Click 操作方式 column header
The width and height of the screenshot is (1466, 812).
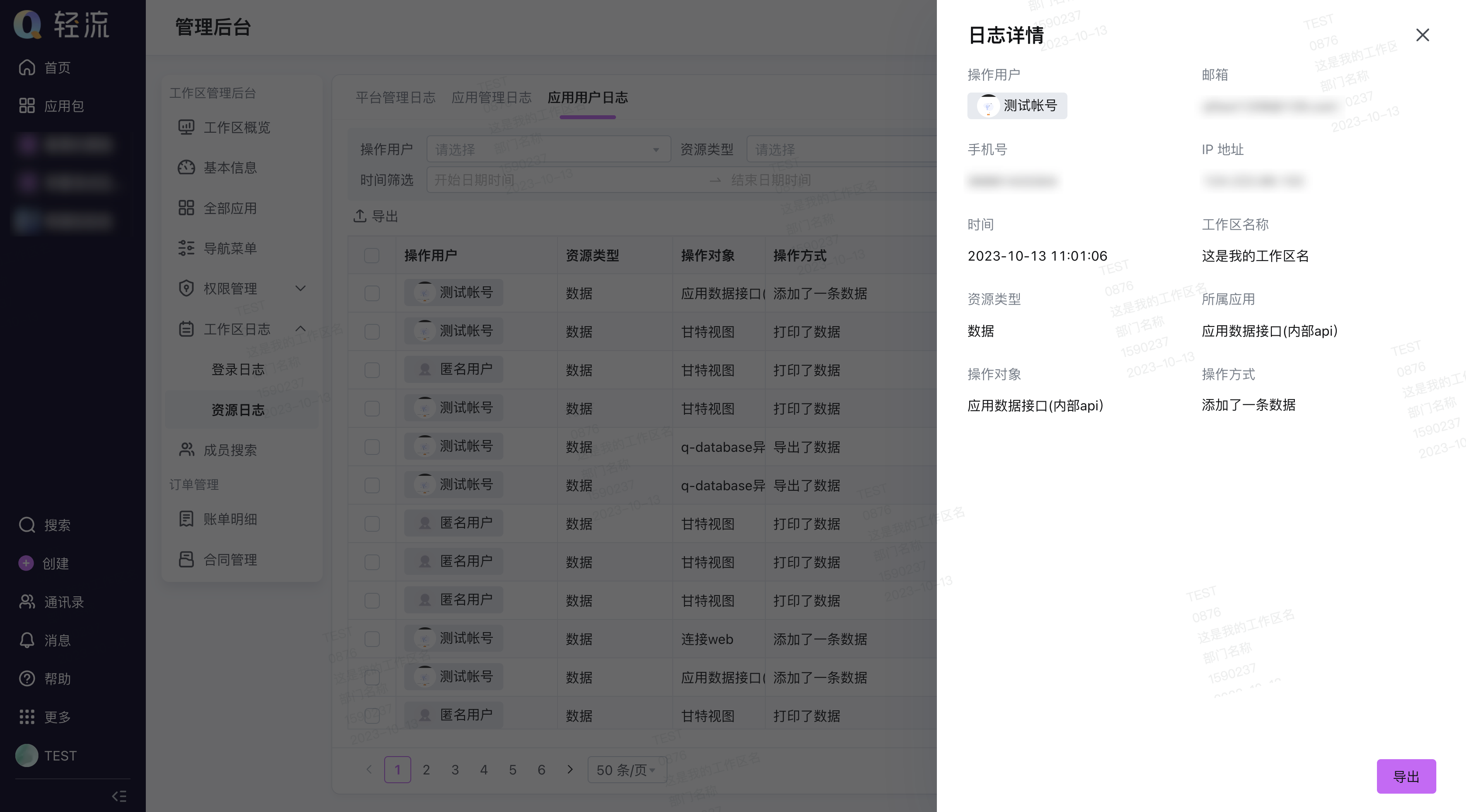point(800,255)
